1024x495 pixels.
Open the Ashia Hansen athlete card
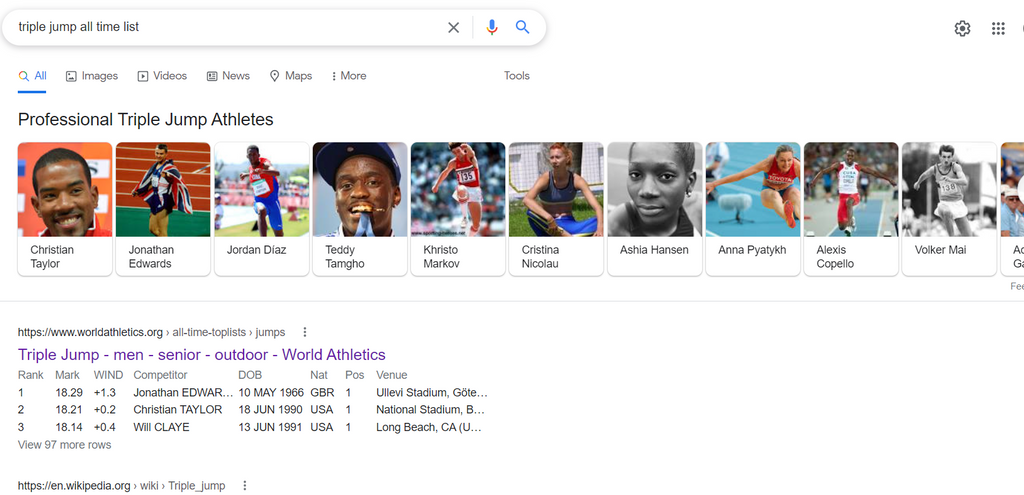654,209
